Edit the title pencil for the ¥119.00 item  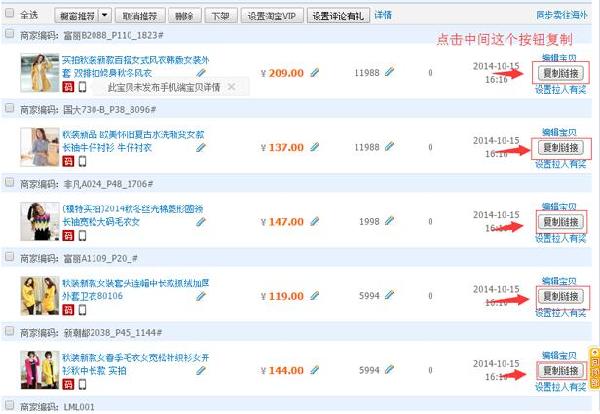tap(200, 296)
